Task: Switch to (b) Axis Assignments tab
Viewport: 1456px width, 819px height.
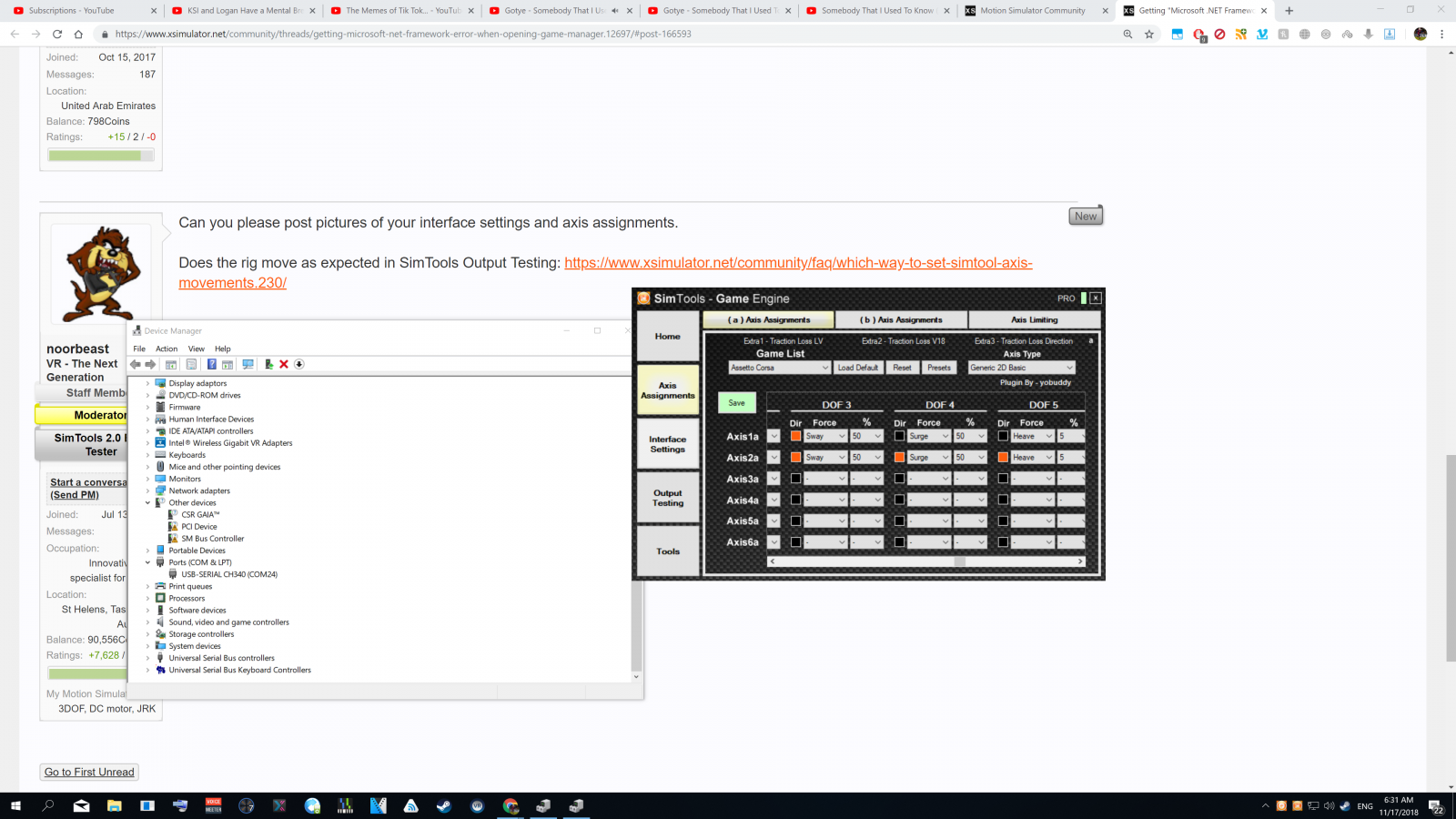Action: [901, 319]
